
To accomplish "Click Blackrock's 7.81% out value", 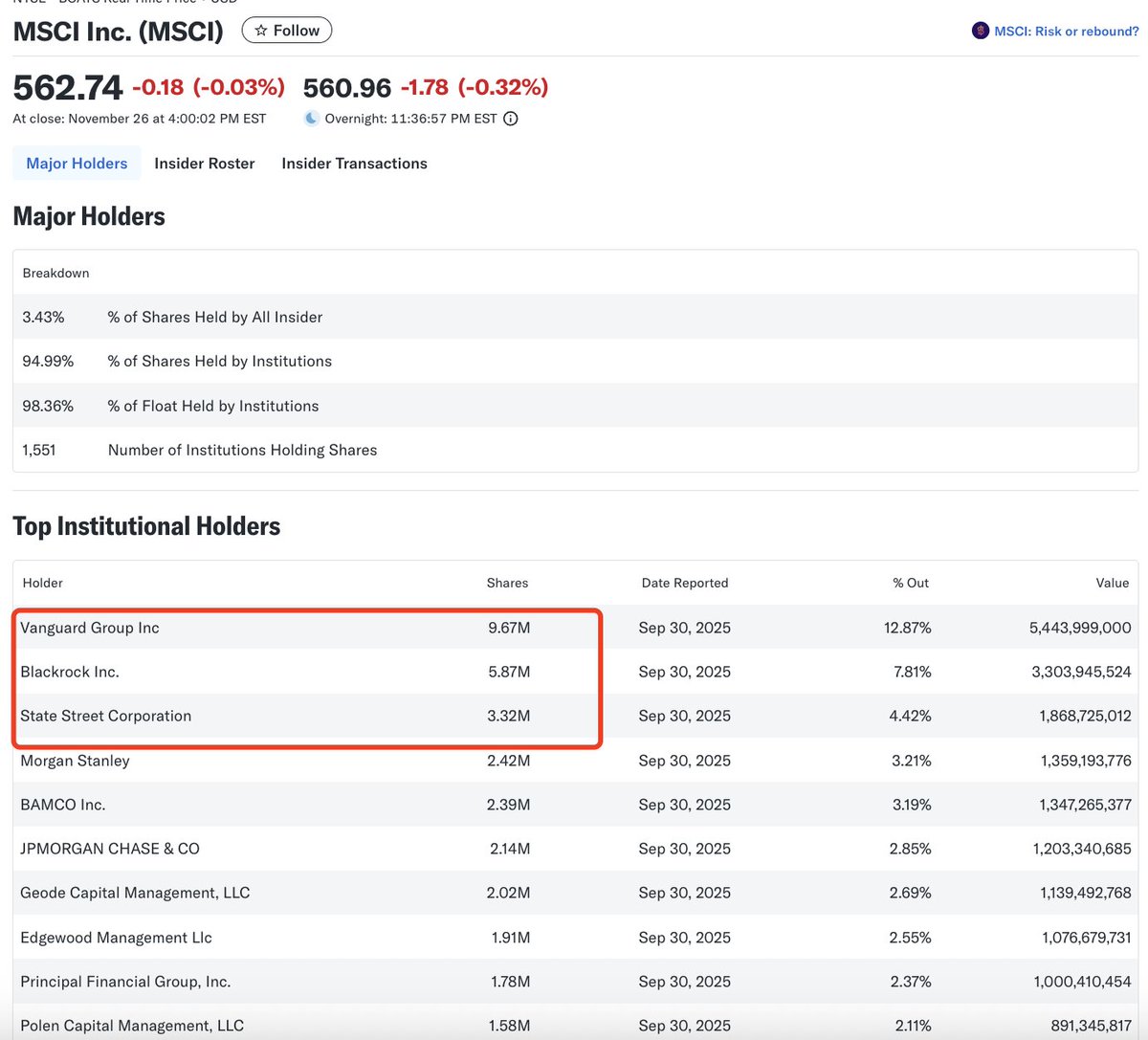I will point(913,672).
